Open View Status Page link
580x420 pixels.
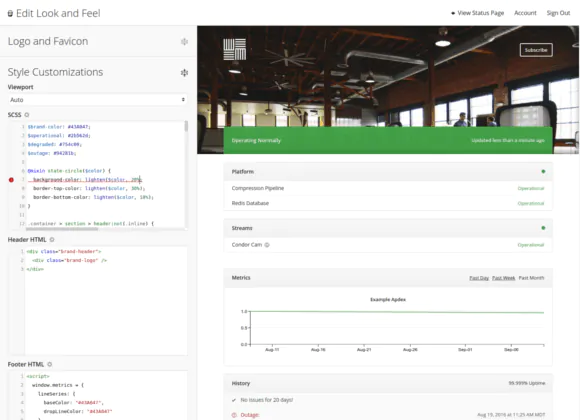(x=477, y=13)
